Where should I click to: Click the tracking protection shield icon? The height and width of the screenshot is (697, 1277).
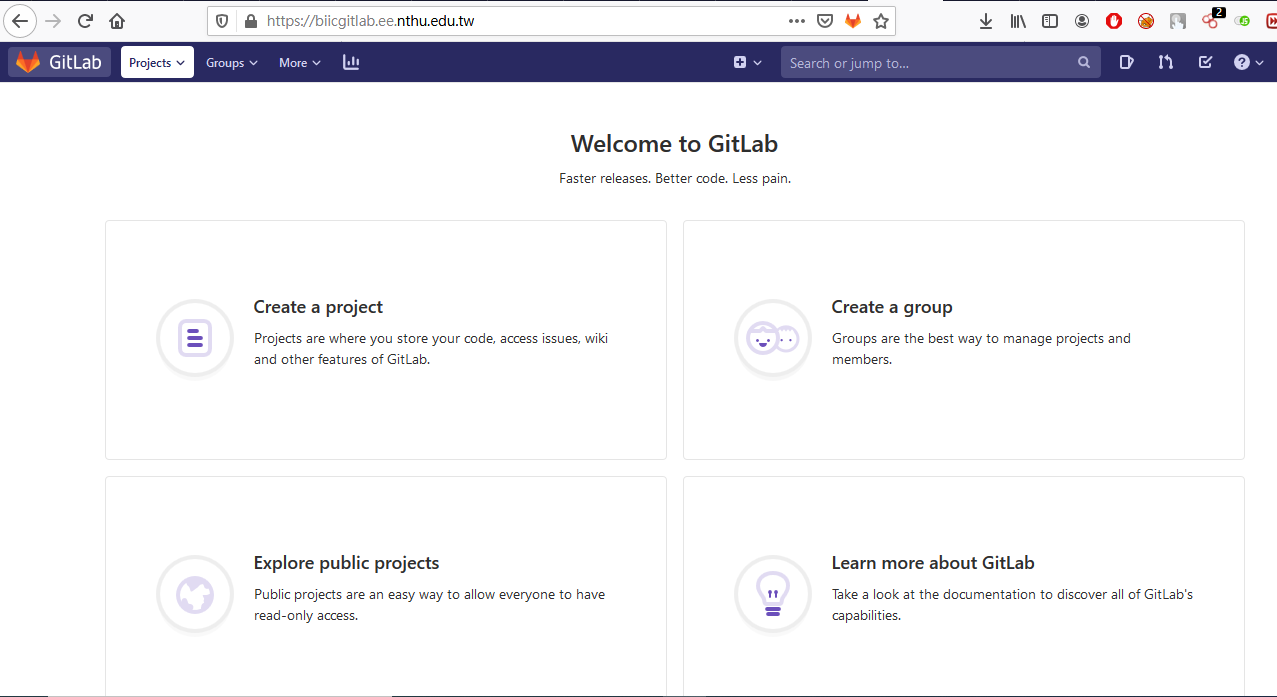coord(223,20)
